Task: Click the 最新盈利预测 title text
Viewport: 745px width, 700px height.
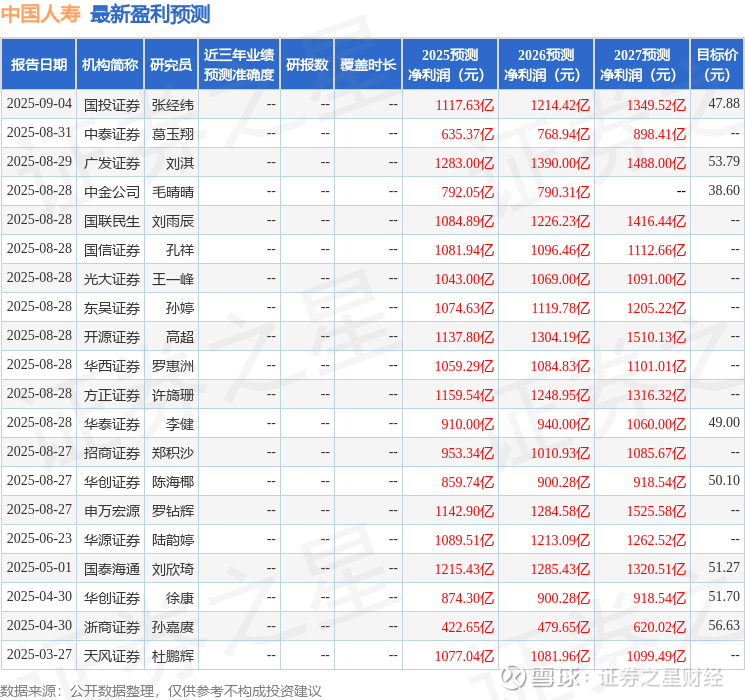Action: pyautogui.click(x=150, y=14)
